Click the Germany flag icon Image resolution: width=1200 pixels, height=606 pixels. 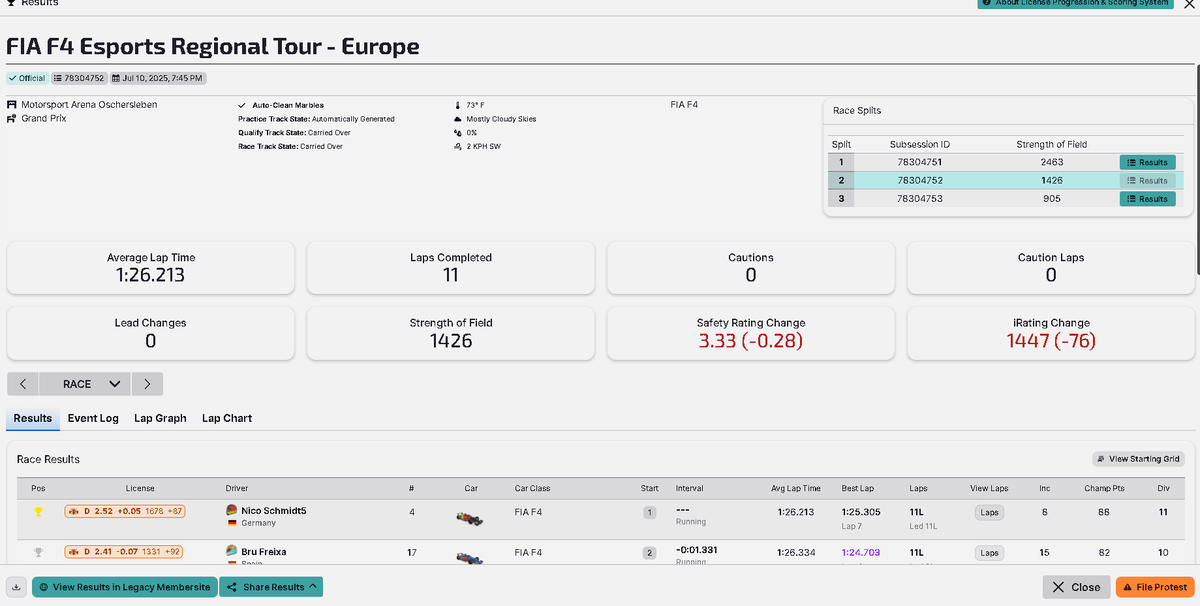(233, 523)
